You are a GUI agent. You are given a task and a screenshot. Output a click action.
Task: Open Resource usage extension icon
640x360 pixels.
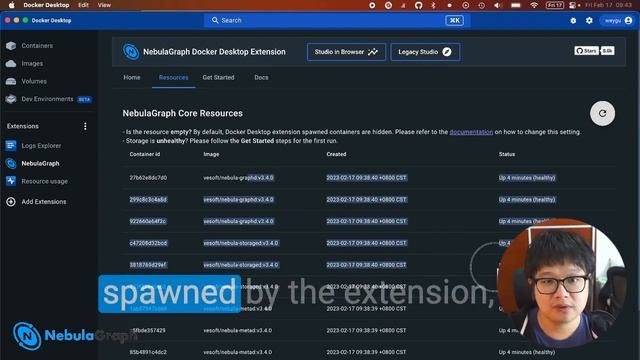11,181
